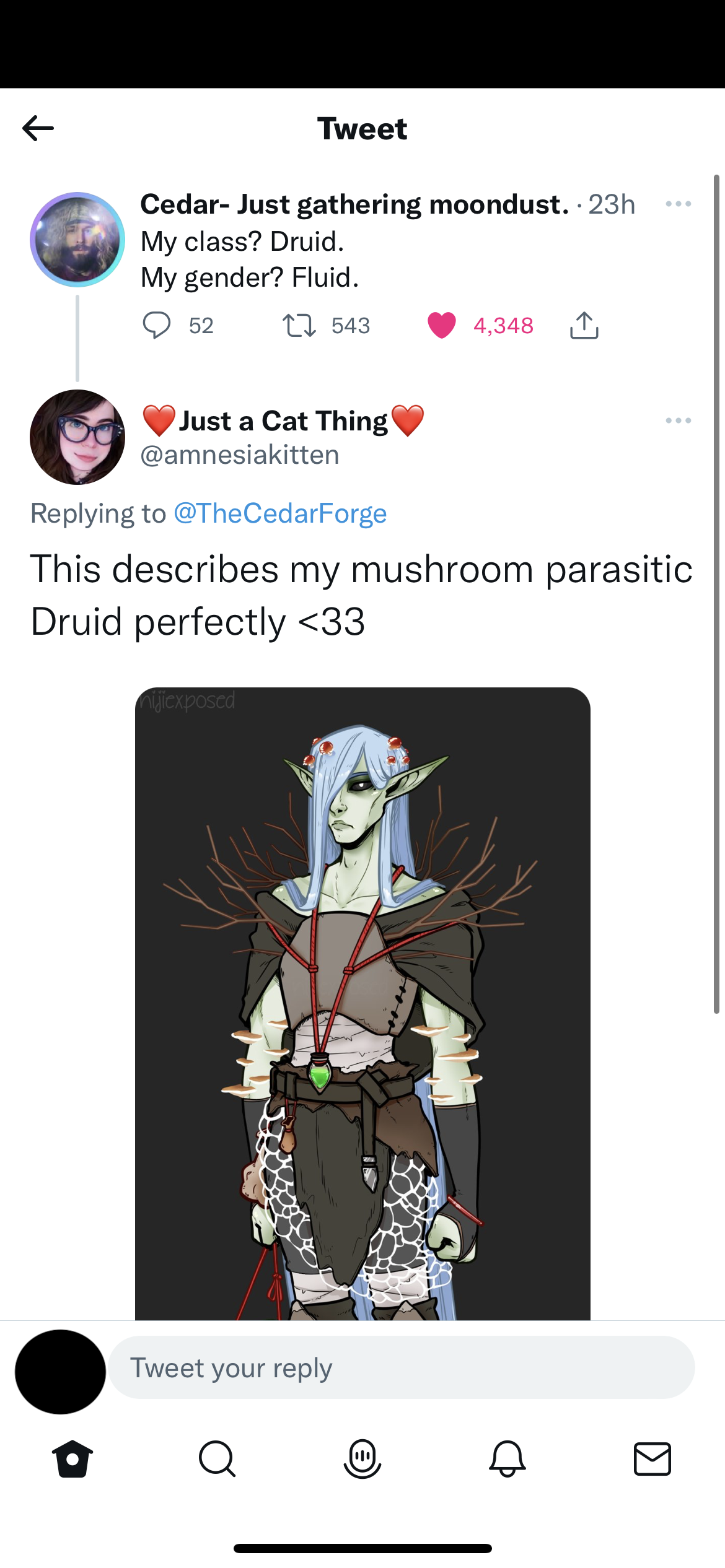The image size is (725, 1568).
Task: Click the scrollbar on the right edge
Action: click(716, 595)
